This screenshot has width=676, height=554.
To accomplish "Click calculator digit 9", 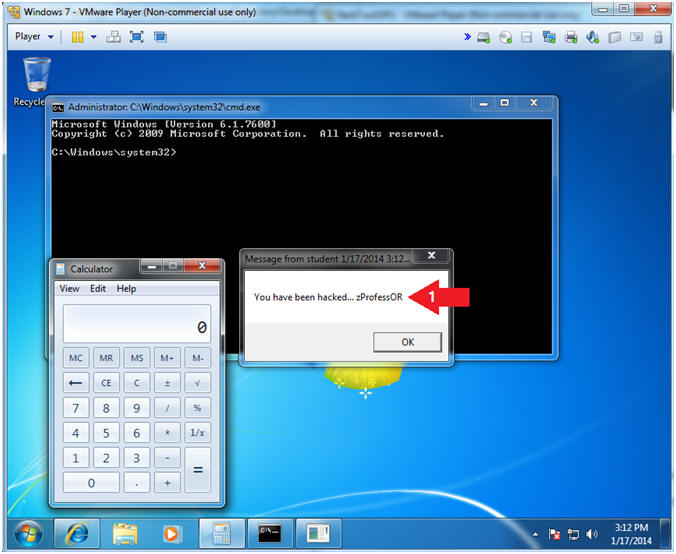I will pyautogui.click(x=137, y=408).
